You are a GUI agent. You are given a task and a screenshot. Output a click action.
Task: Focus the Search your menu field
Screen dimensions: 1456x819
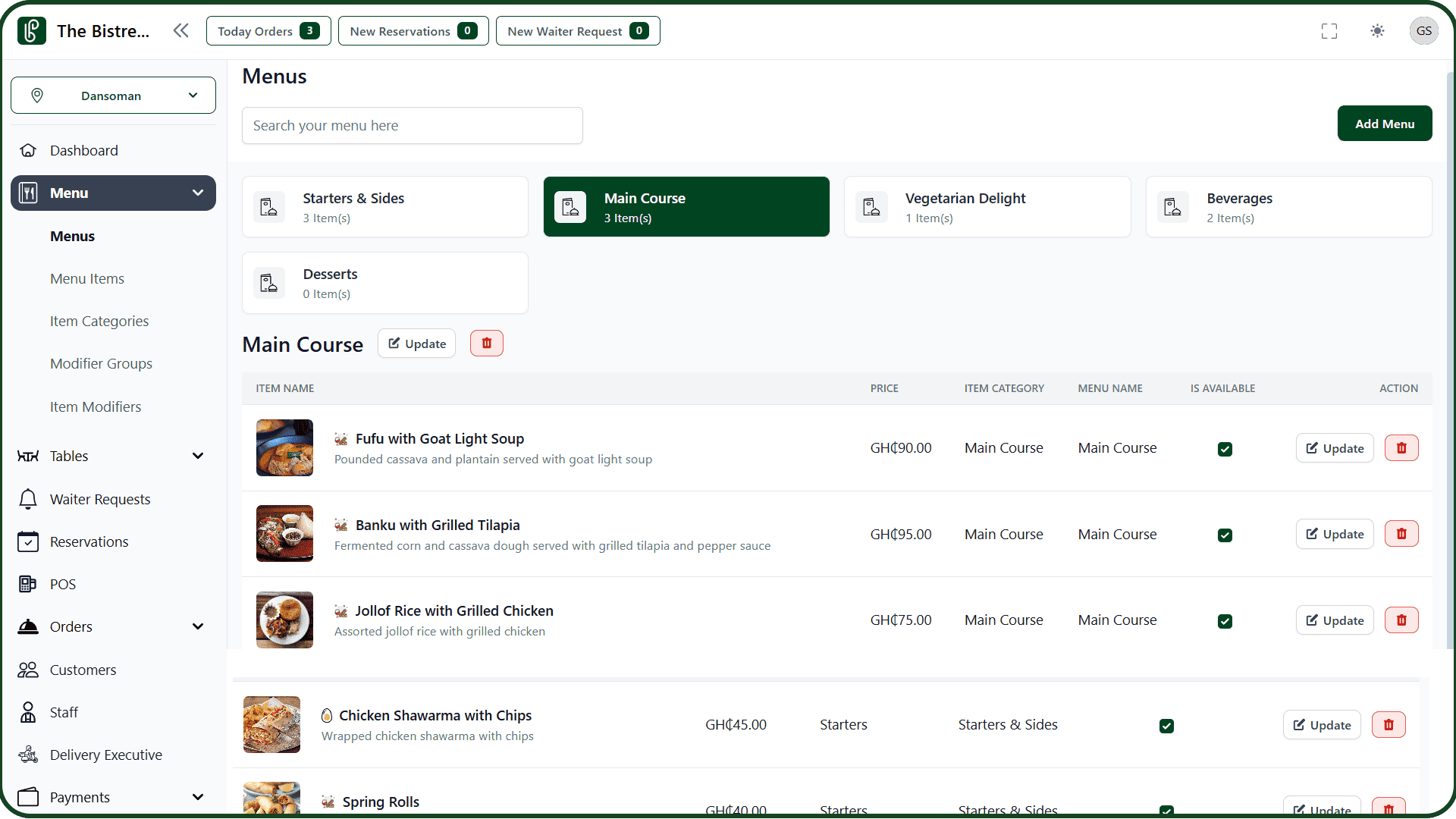412,126
